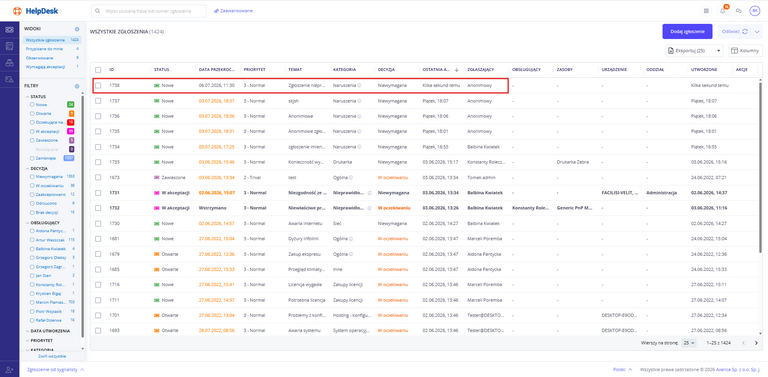This screenshot has height=377, width=768.
Task: Click the ticket search input field
Action: (149, 11)
